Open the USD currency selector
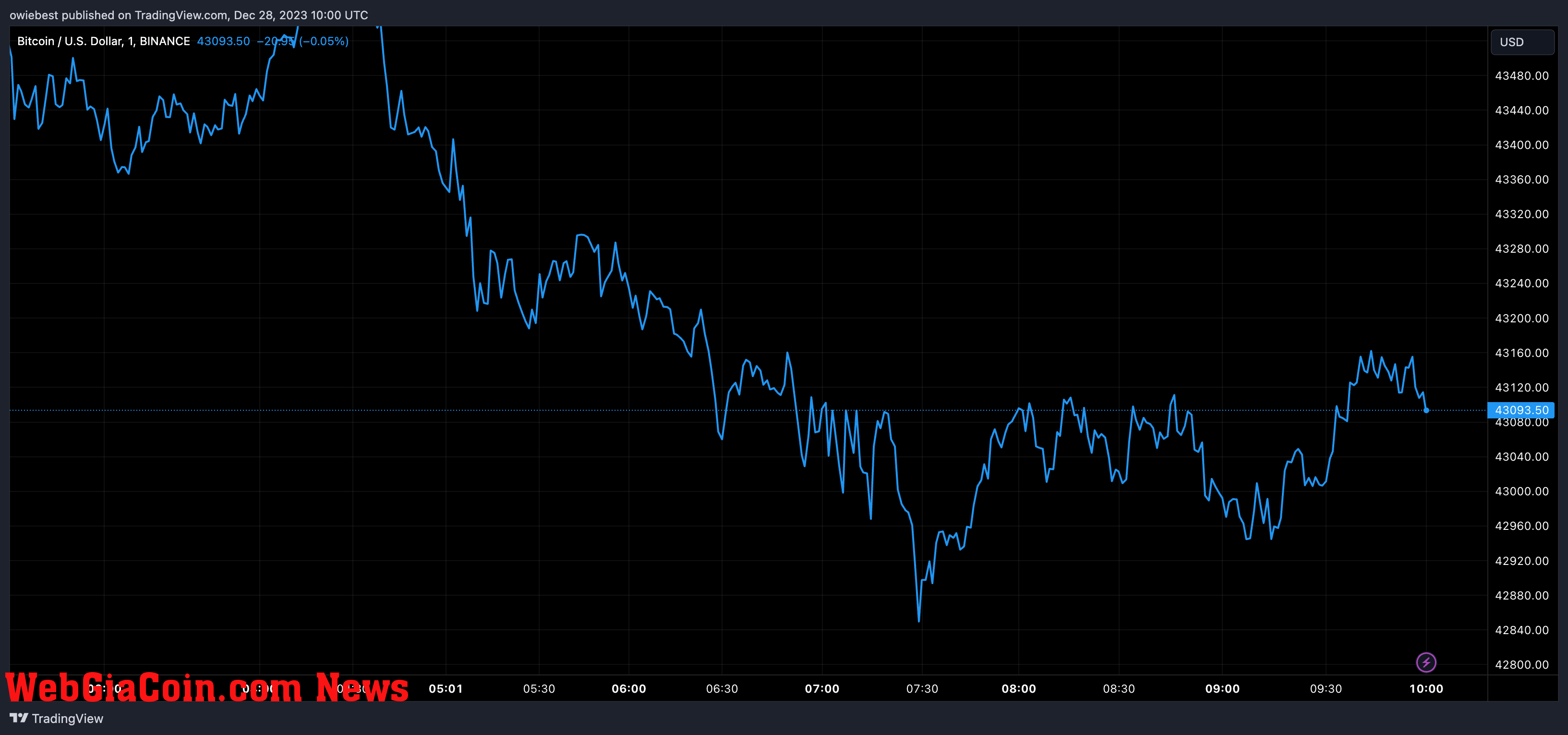1568x735 pixels. [x=1522, y=42]
